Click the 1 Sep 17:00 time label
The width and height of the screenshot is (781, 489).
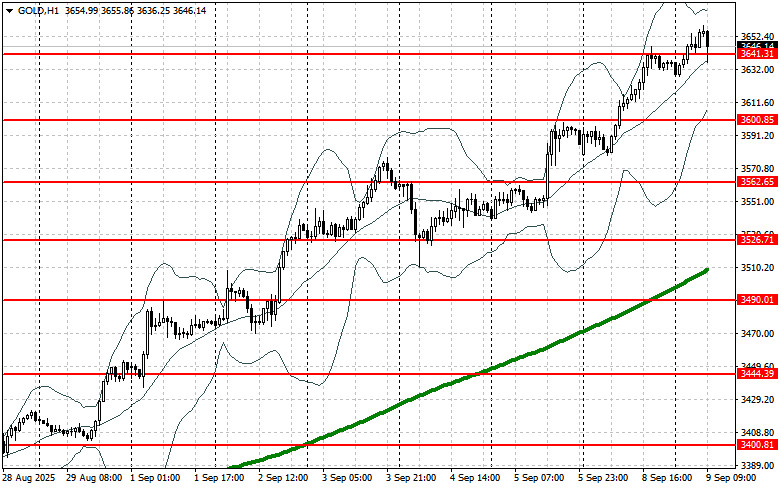(x=219, y=478)
